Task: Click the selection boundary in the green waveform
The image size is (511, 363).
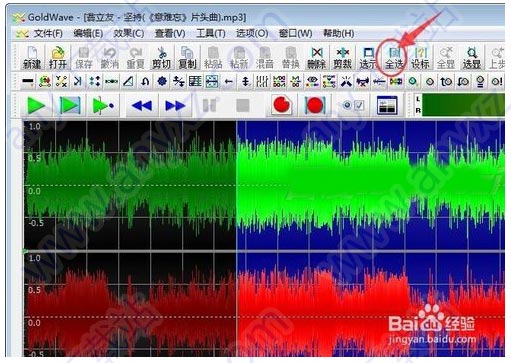Action: coord(236,185)
